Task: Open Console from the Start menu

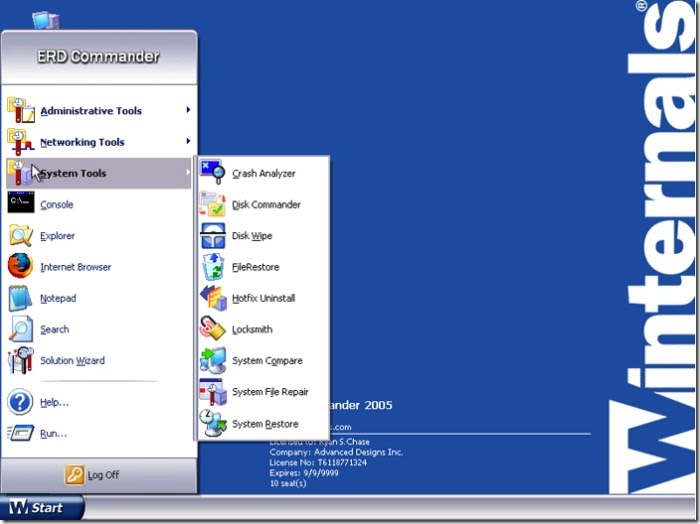Action: click(x=57, y=205)
